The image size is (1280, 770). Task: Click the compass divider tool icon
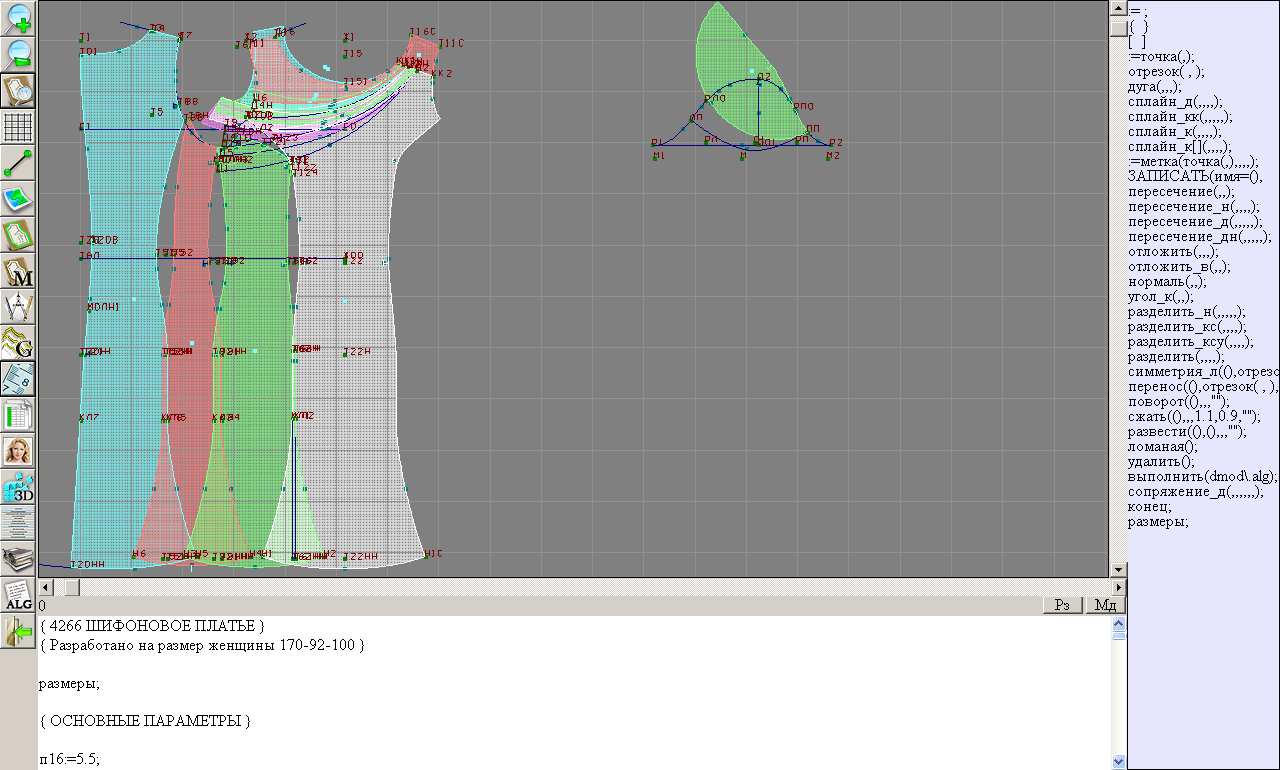(18, 307)
